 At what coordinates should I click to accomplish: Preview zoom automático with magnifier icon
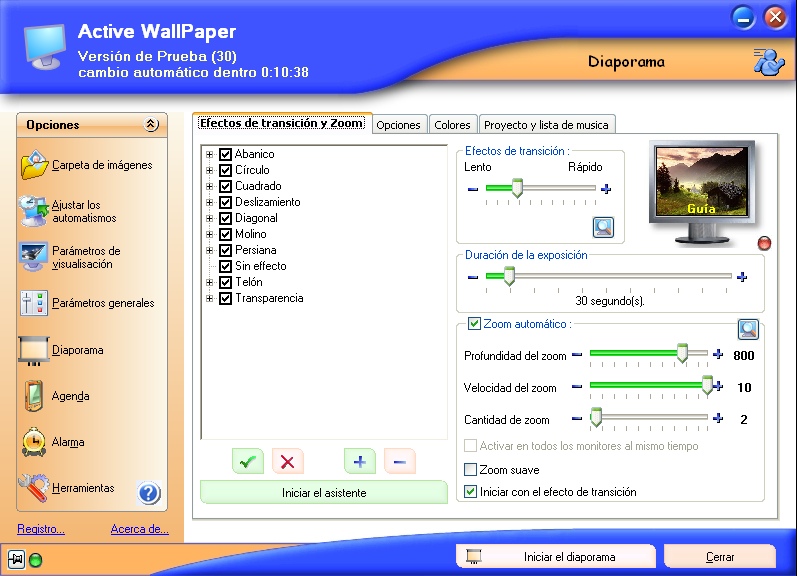click(x=748, y=329)
